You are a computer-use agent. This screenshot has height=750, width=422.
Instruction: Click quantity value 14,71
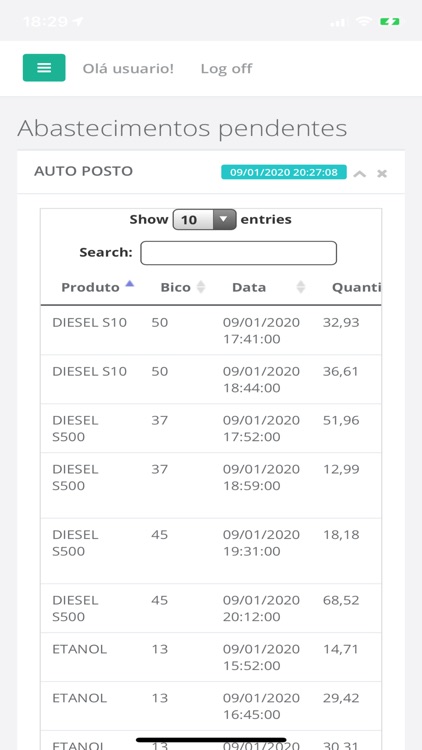pyautogui.click(x=341, y=649)
